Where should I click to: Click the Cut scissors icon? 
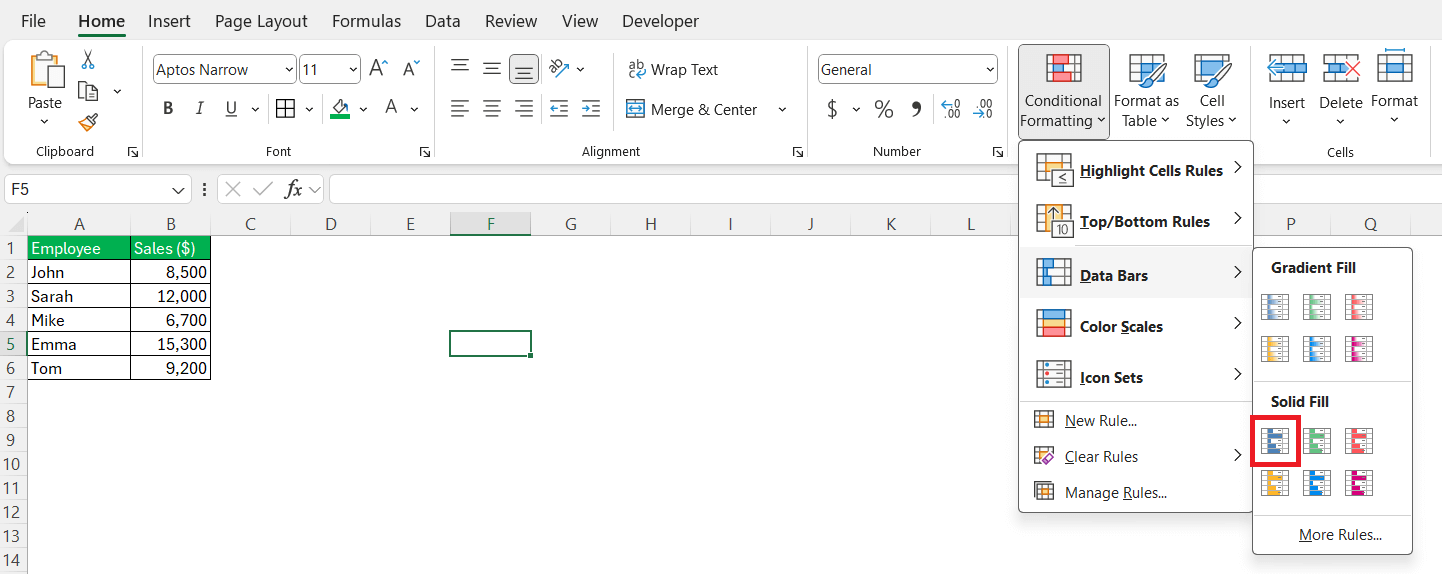[x=88, y=60]
